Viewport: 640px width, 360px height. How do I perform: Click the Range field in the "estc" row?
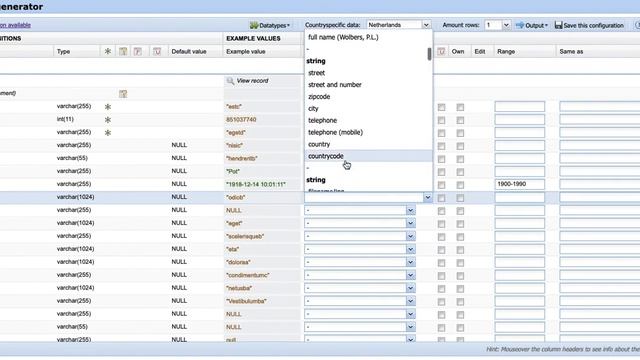pos(520,107)
